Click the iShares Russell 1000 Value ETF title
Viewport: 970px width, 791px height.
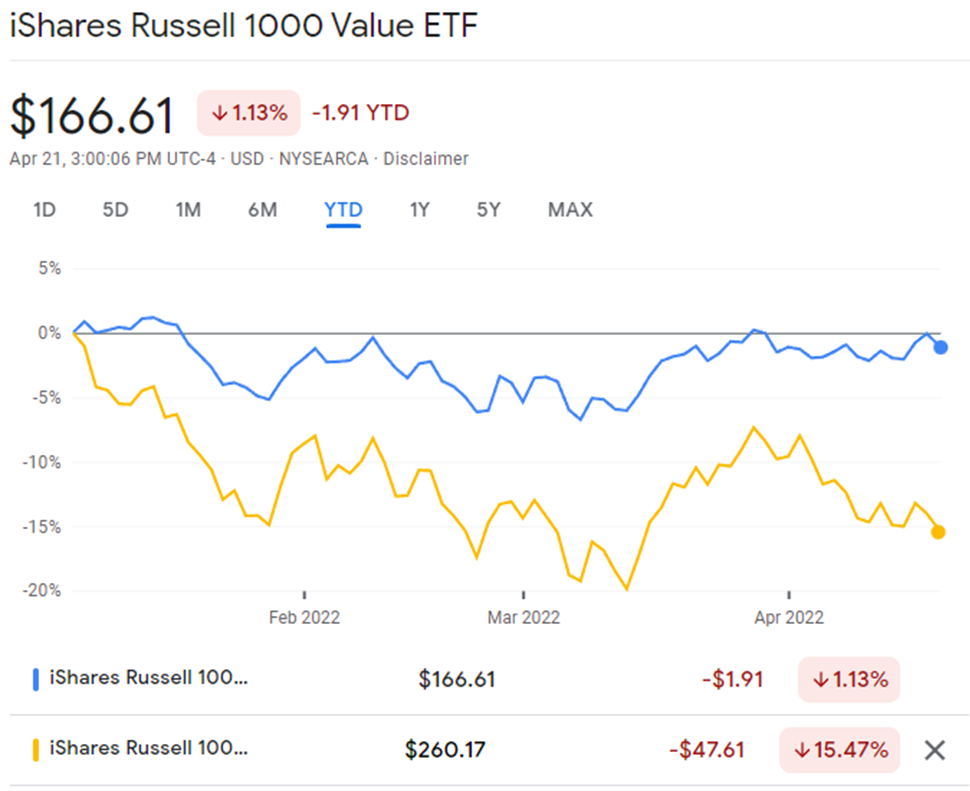[244, 27]
